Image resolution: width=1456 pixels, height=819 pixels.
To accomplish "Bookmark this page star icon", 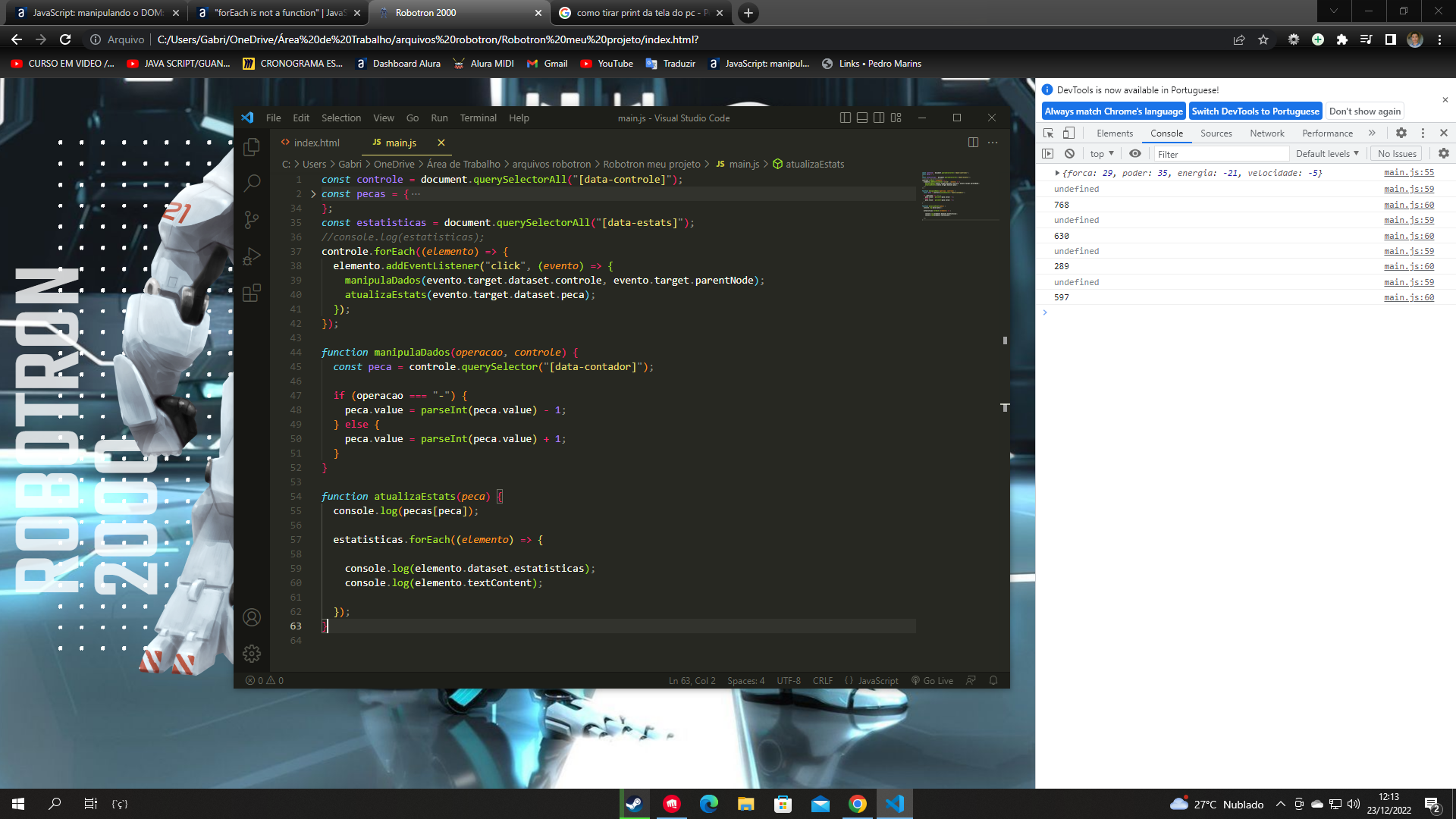I will (1263, 39).
